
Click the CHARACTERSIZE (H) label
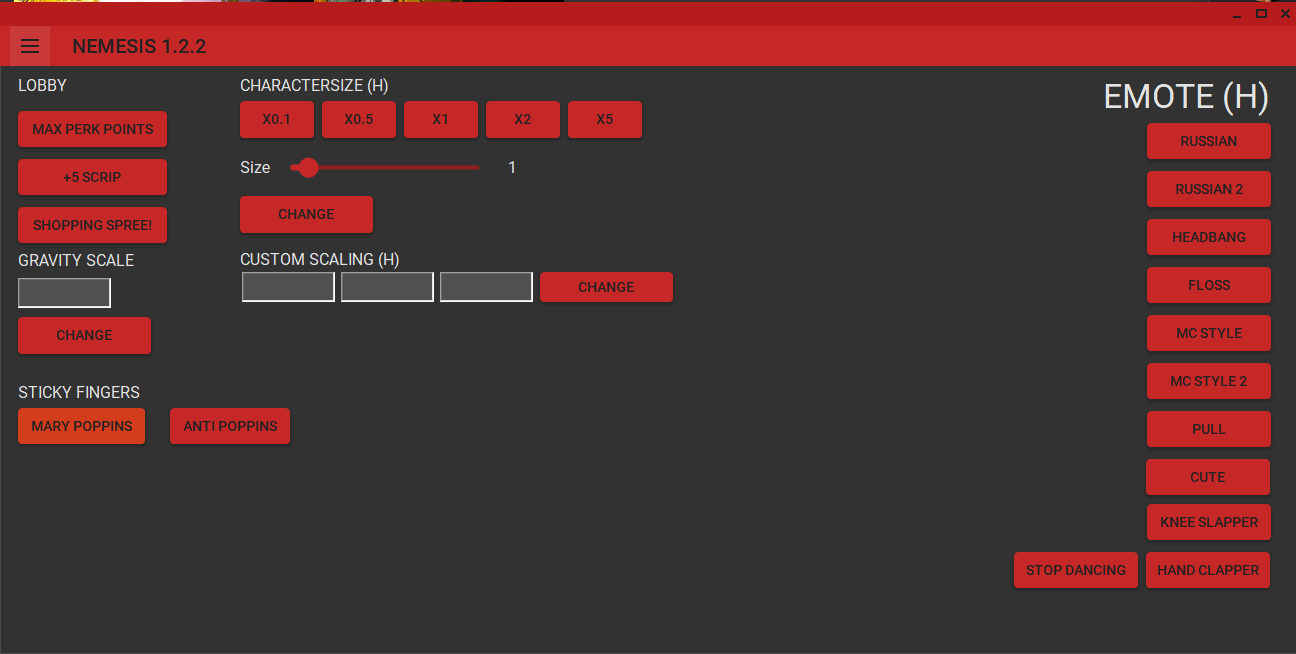click(x=314, y=86)
